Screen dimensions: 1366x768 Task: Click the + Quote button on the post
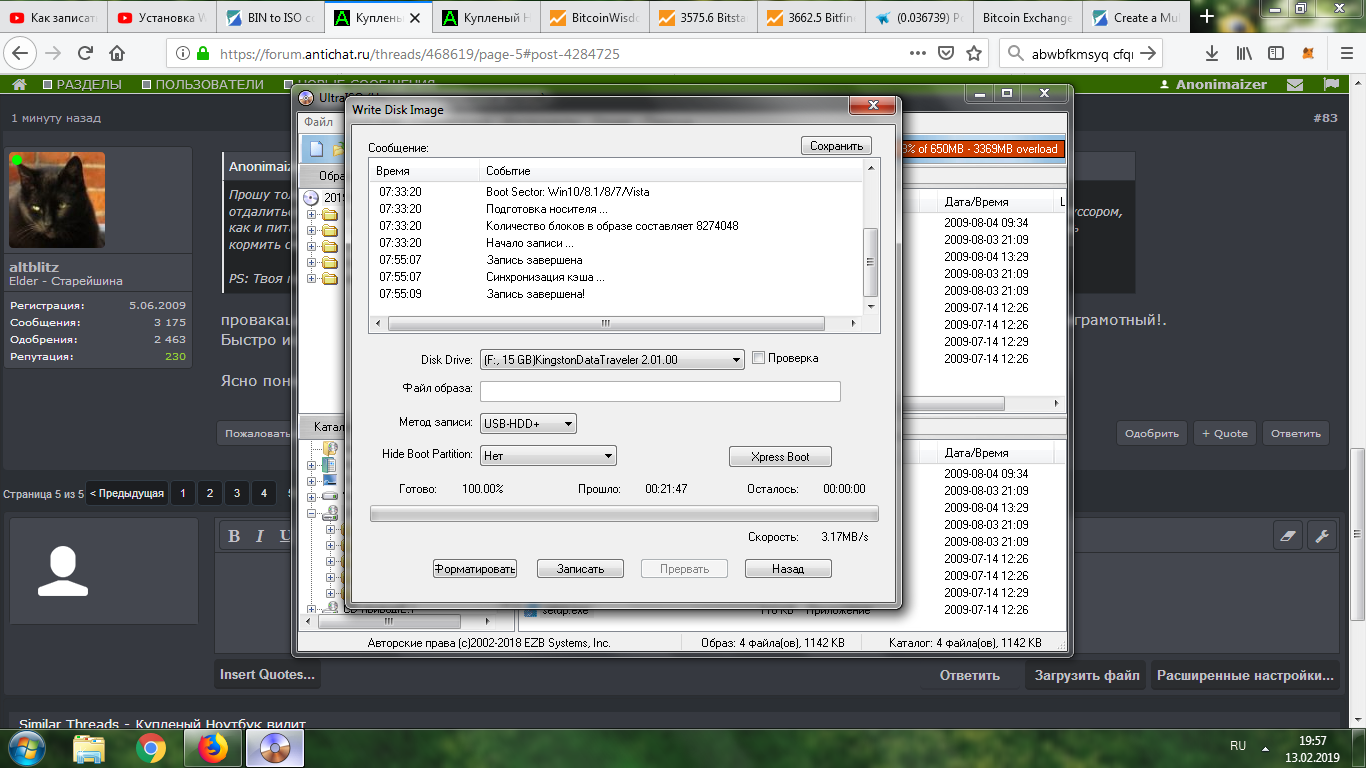tap(1224, 433)
